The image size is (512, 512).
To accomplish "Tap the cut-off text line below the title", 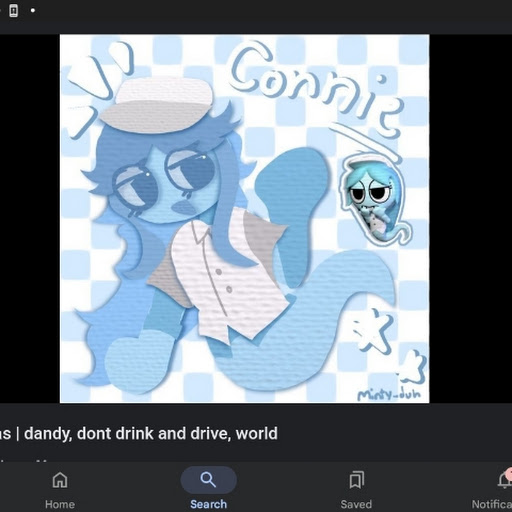I will tap(27, 460).
